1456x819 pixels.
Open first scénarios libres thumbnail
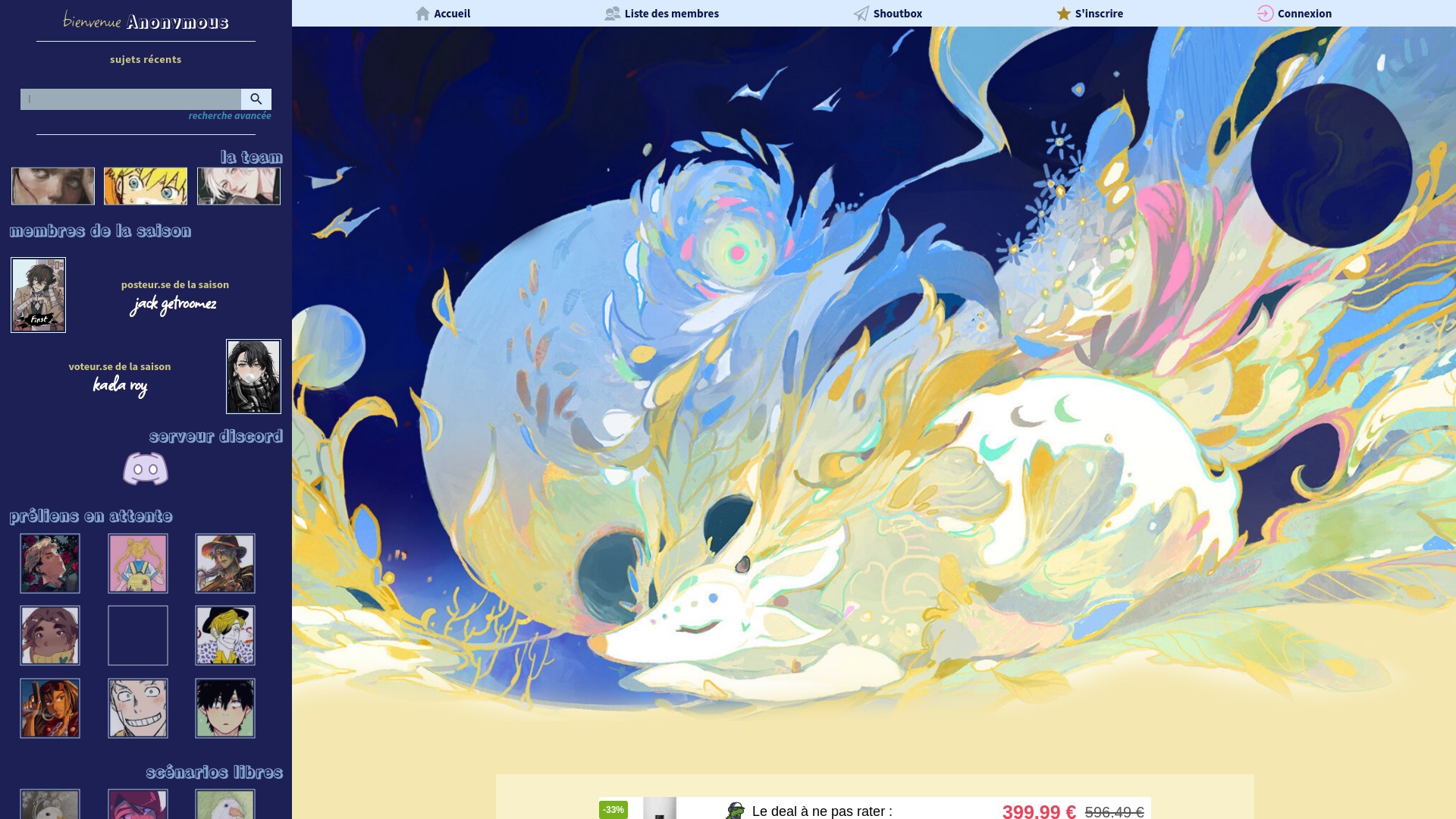pos(50,804)
